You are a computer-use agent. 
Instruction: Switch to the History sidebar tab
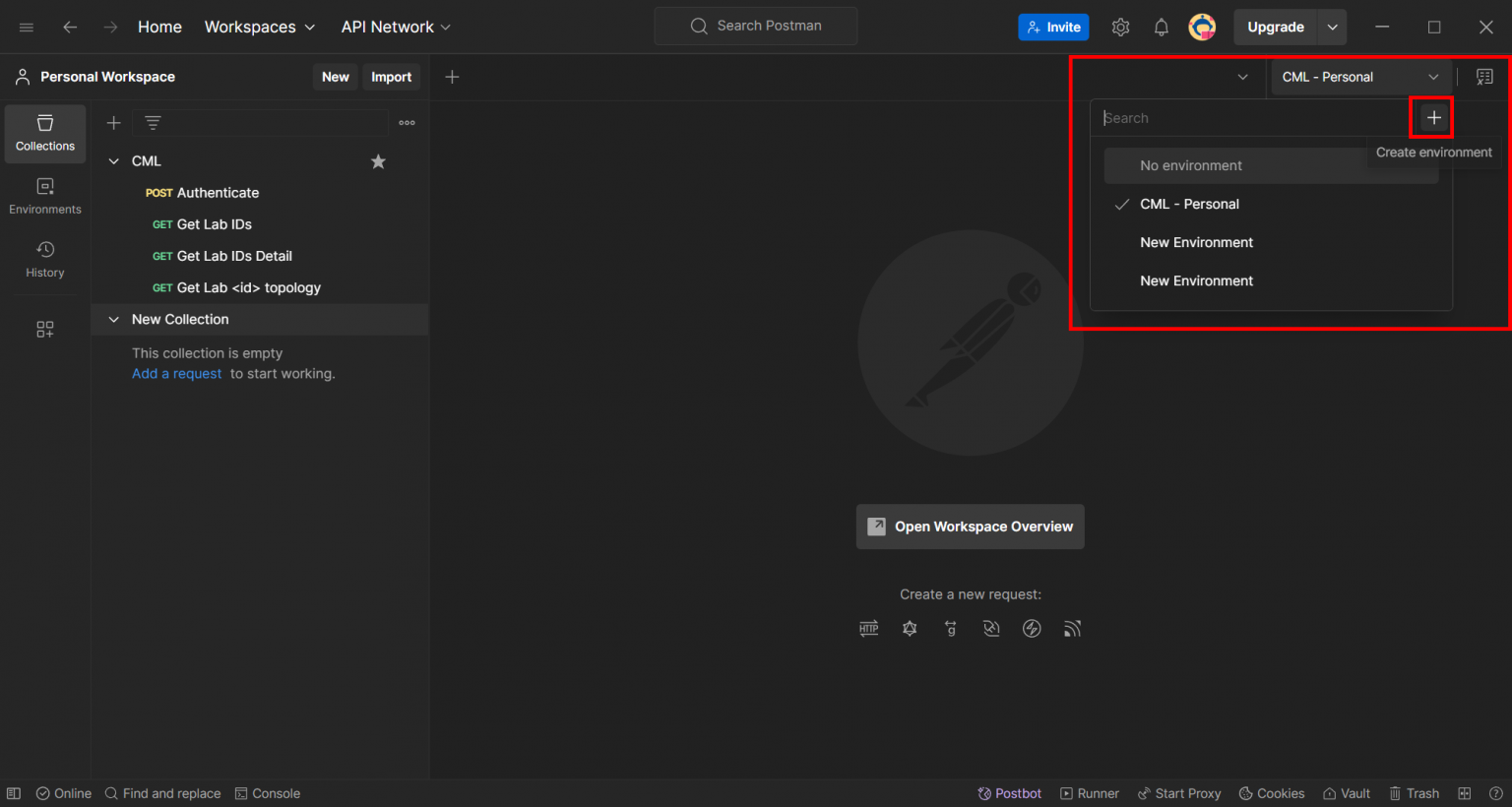[44, 260]
